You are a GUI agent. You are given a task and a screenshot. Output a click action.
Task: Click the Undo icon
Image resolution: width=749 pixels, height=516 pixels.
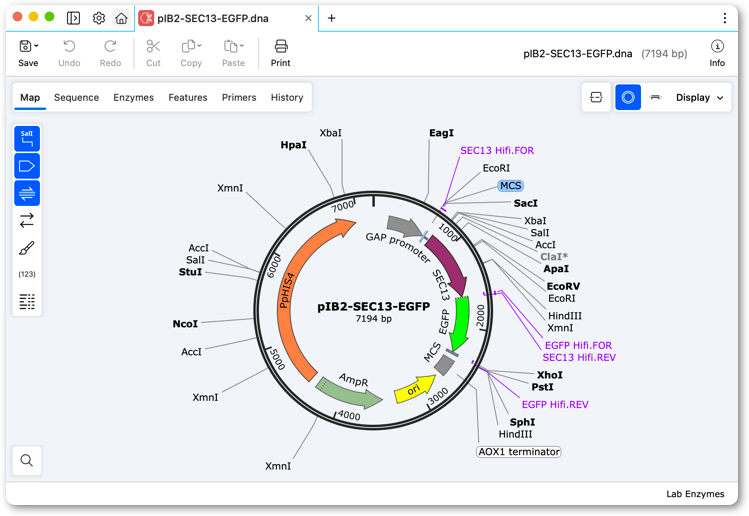[x=69, y=46]
